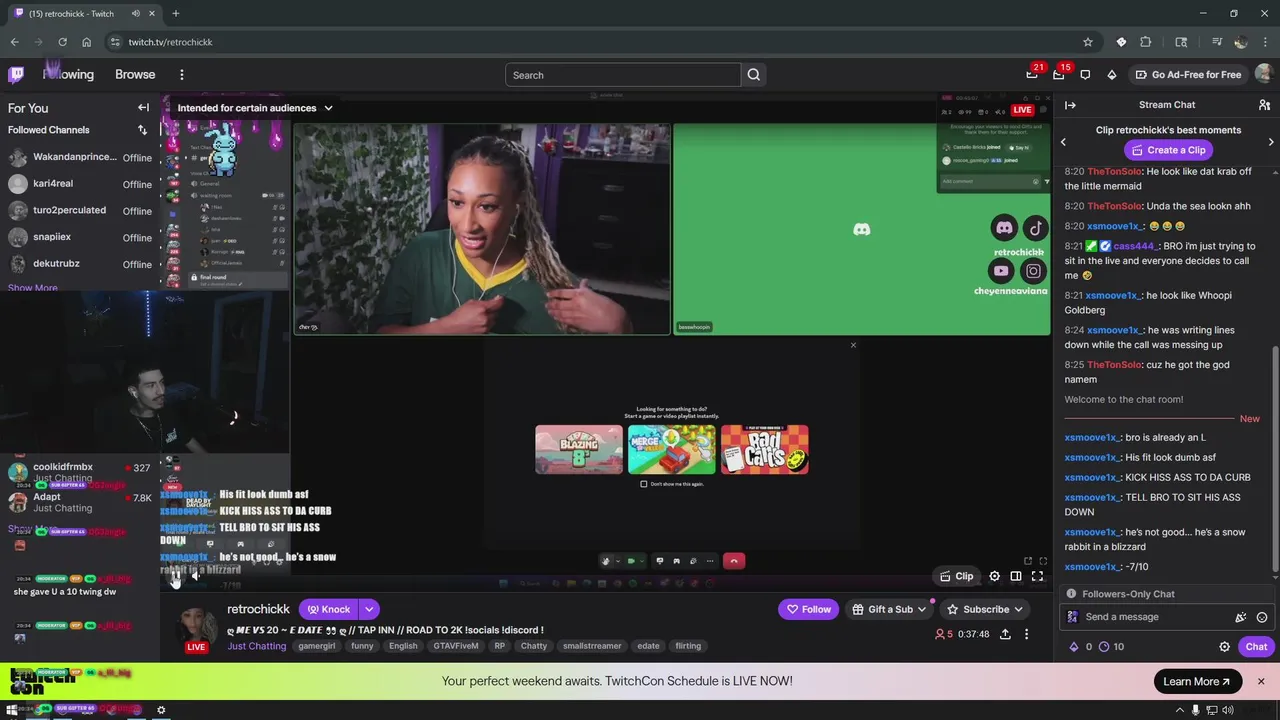Click the Twitch search box
1280x720 pixels.
click(623, 75)
